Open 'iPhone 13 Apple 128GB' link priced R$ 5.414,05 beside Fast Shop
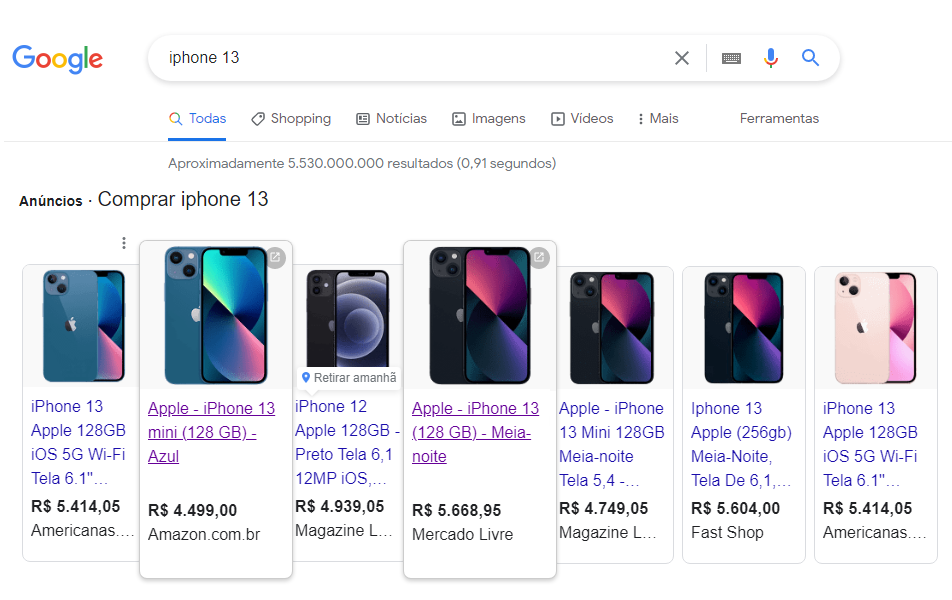The image size is (952, 600). coord(870,445)
